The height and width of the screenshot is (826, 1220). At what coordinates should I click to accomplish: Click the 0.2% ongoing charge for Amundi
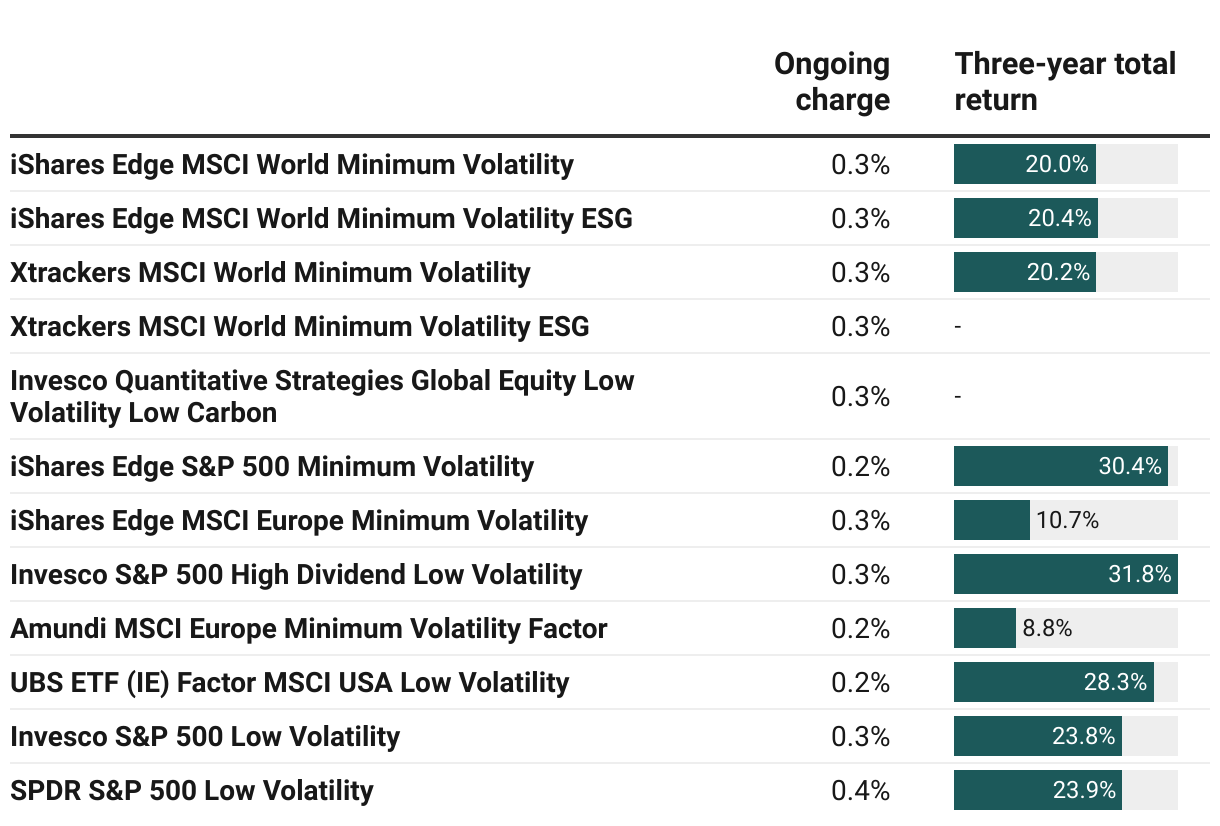[860, 628]
